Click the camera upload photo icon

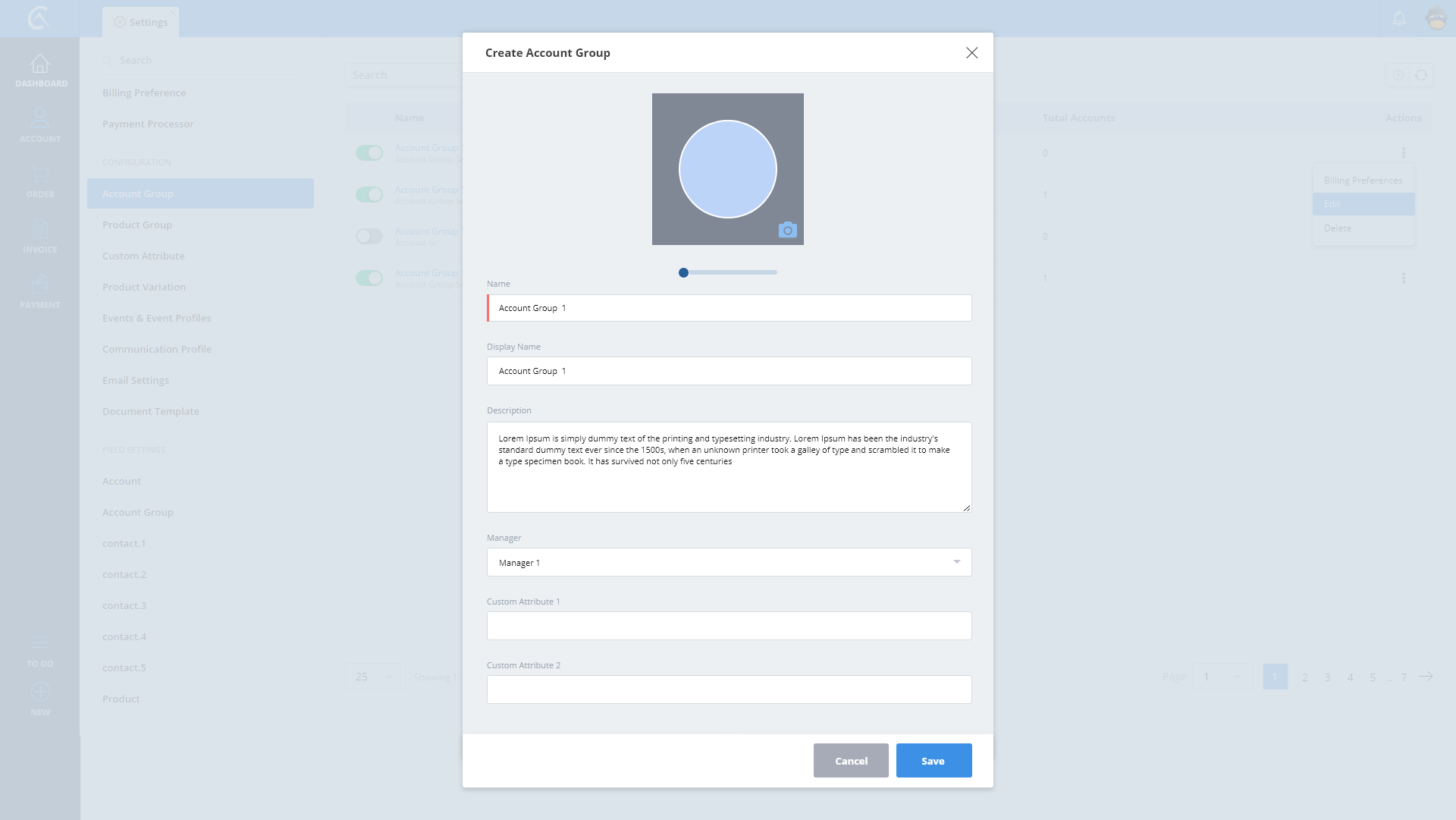point(787,230)
